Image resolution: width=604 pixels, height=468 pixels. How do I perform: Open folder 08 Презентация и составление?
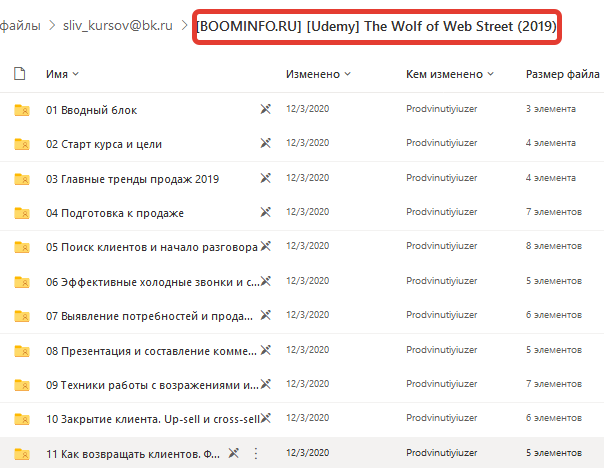tap(151, 351)
